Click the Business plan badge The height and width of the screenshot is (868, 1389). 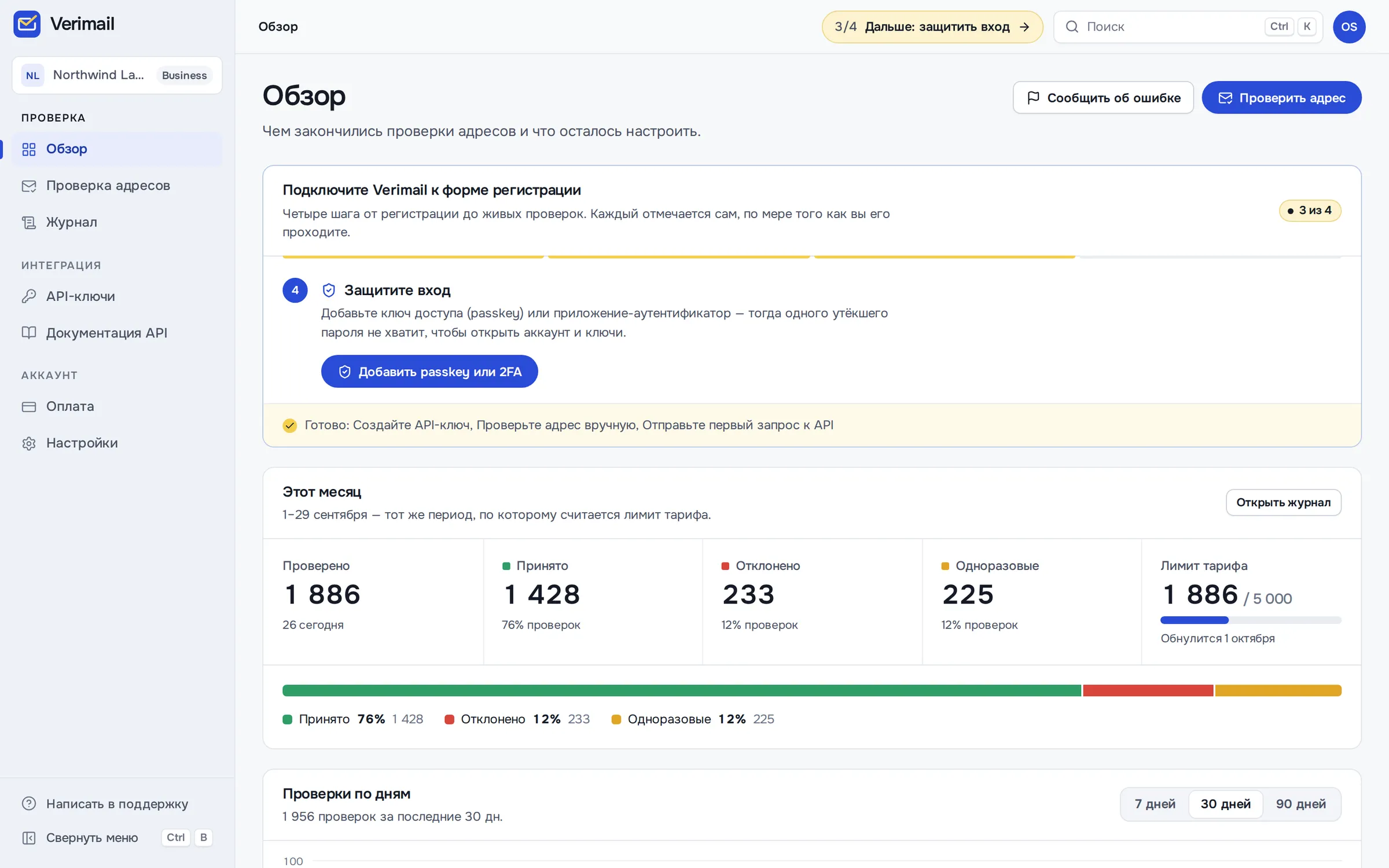coord(184,75)
